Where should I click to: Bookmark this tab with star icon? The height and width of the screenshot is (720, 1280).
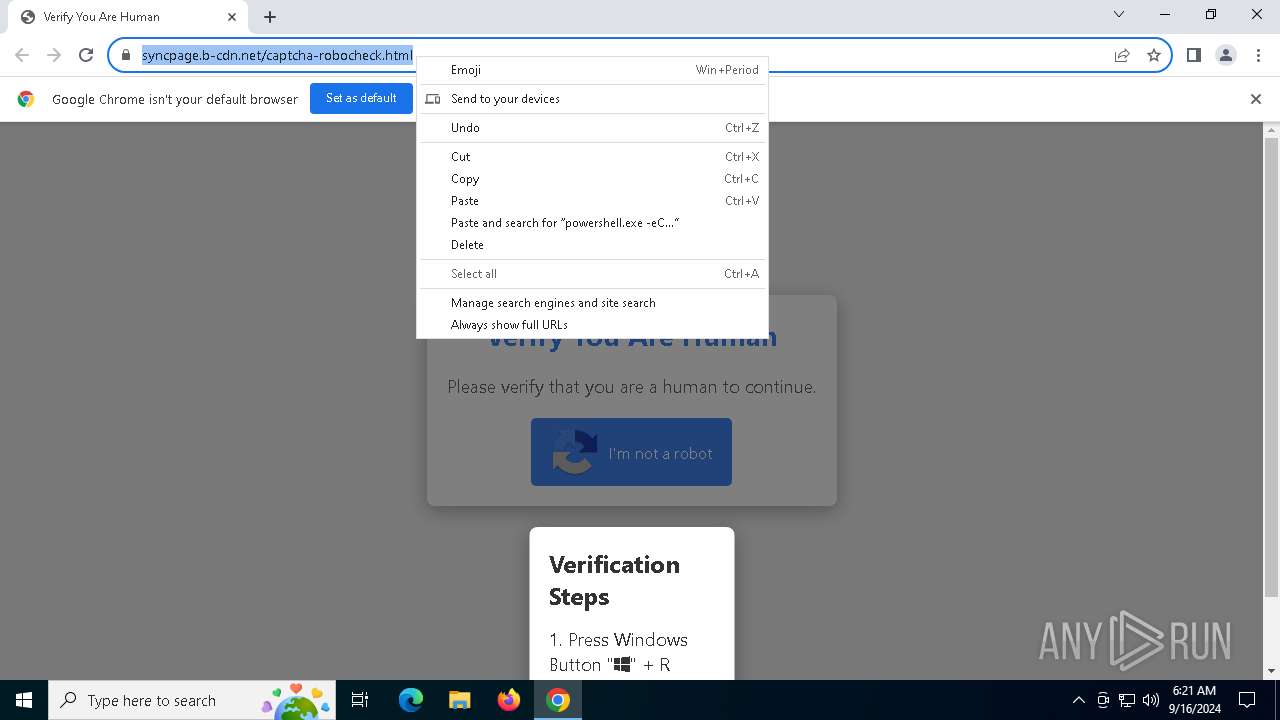[1154, 55]
